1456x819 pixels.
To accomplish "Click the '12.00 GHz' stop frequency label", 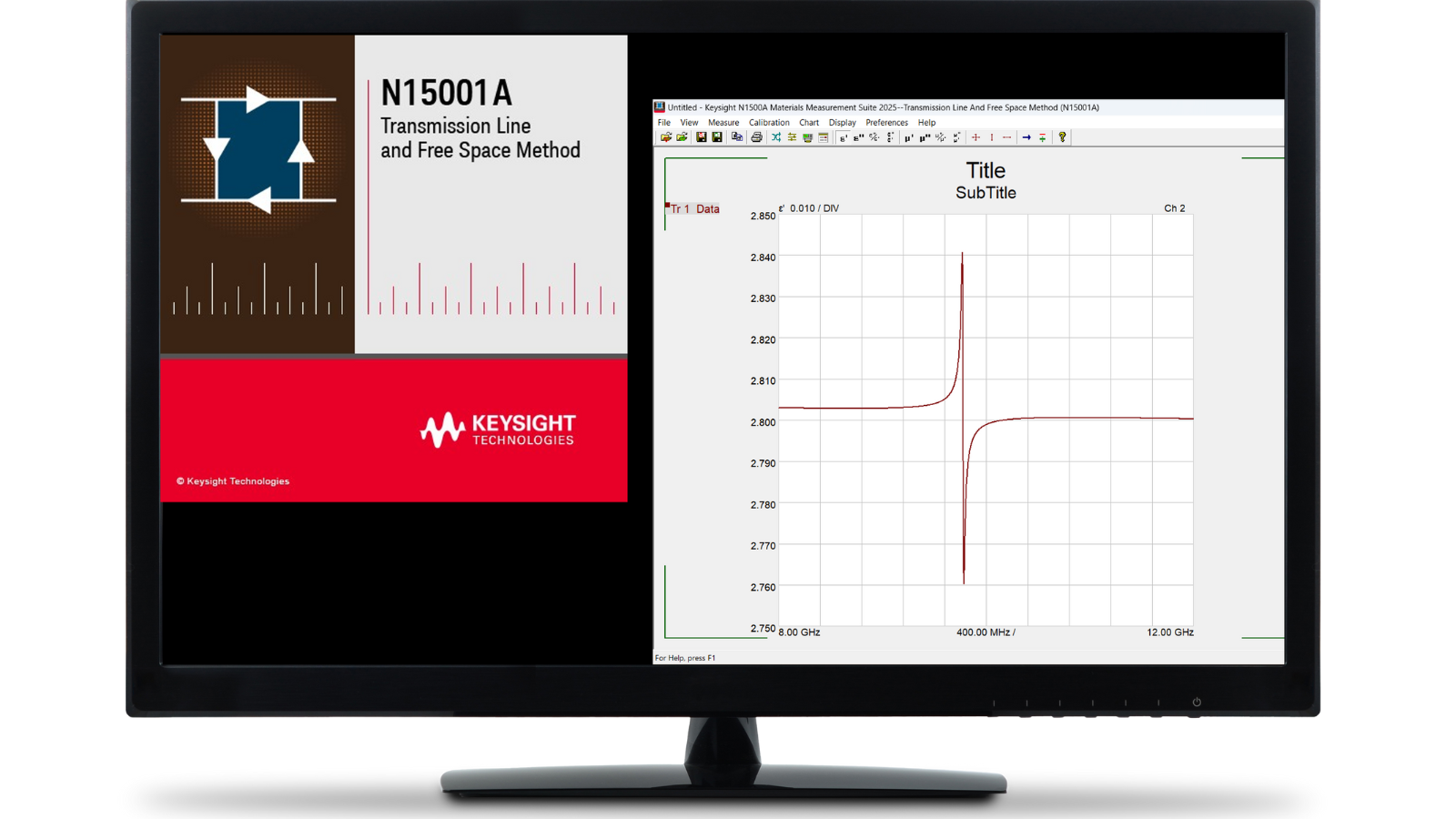I will pyautogui.click(x=1170, y=632).
